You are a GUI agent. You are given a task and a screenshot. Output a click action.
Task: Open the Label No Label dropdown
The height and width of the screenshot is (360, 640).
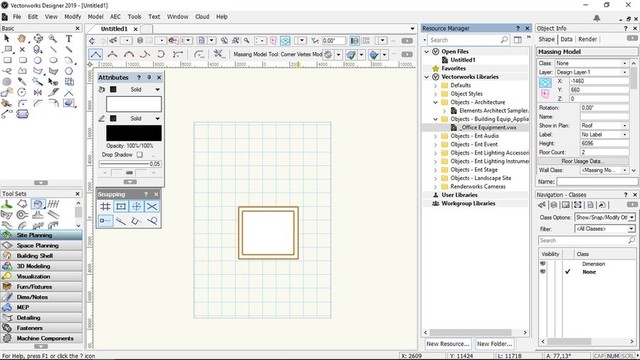(604, 135)
